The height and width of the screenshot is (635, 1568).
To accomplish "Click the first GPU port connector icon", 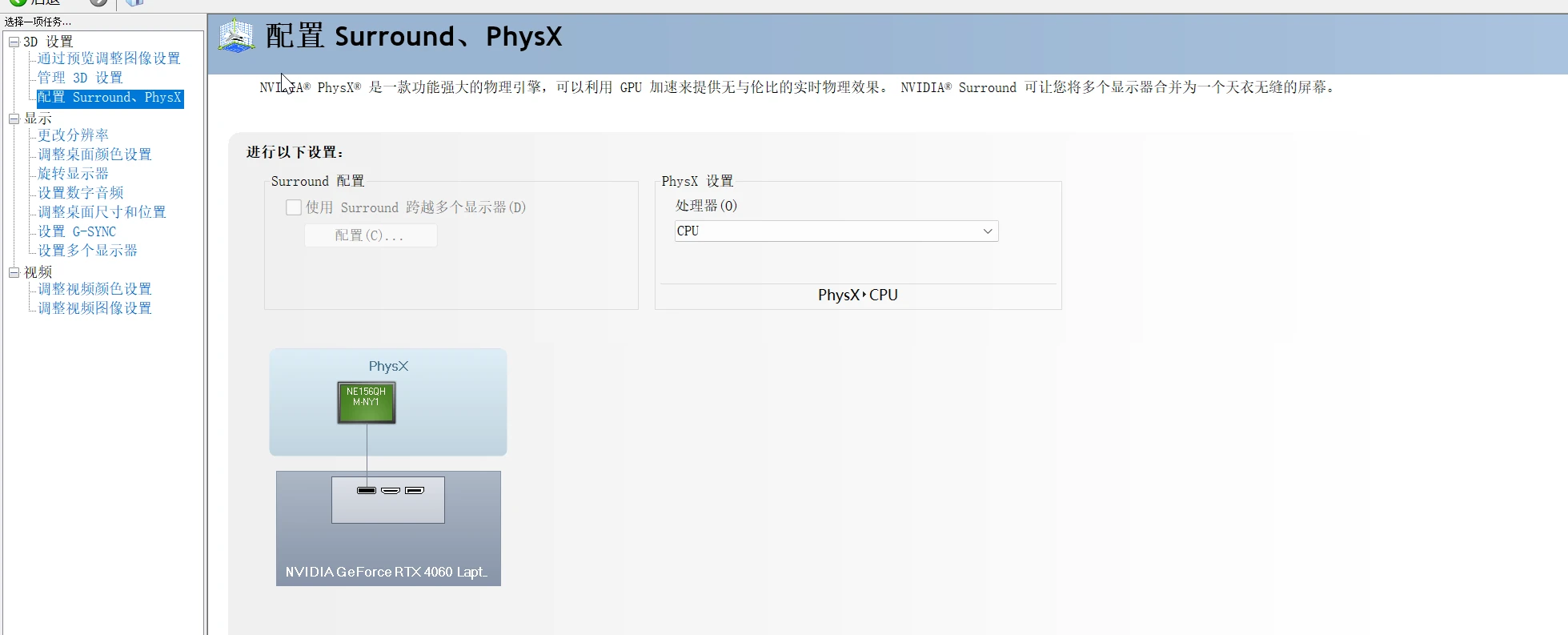I will tap(367, 490).
